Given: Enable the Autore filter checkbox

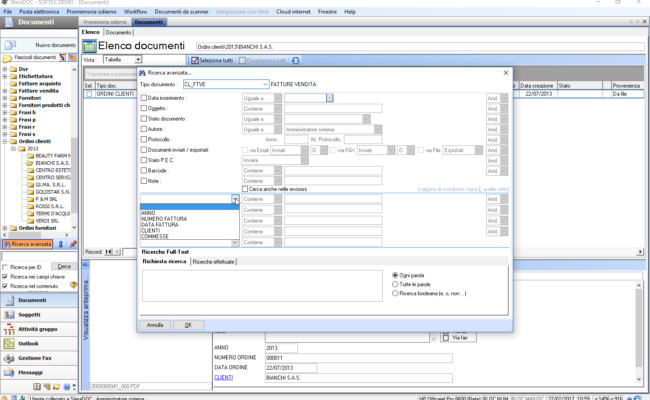Looking at the screenshot, I should [144, 129].
